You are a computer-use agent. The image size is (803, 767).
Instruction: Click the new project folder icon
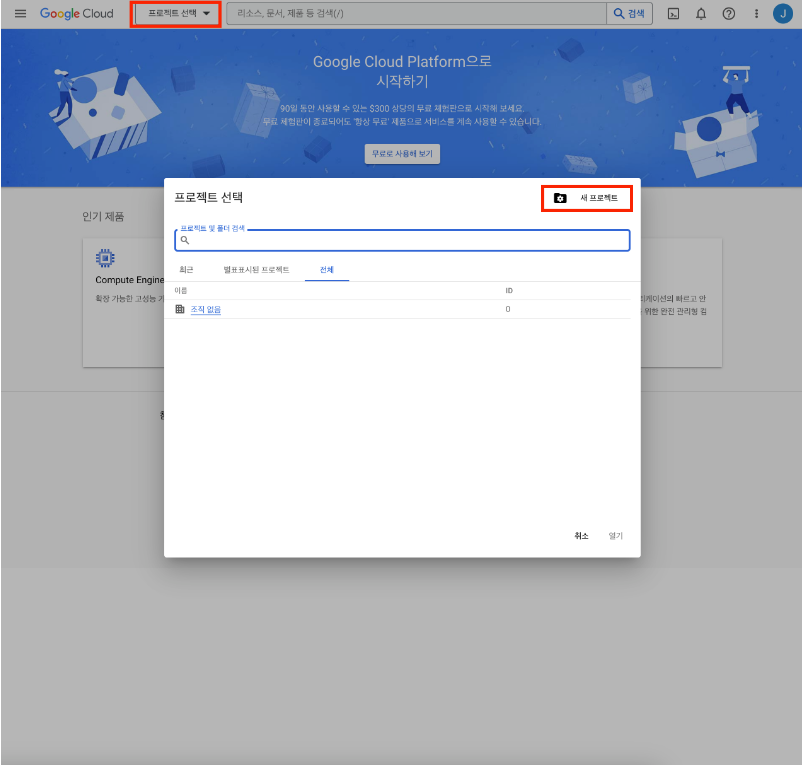coord(560,198)
